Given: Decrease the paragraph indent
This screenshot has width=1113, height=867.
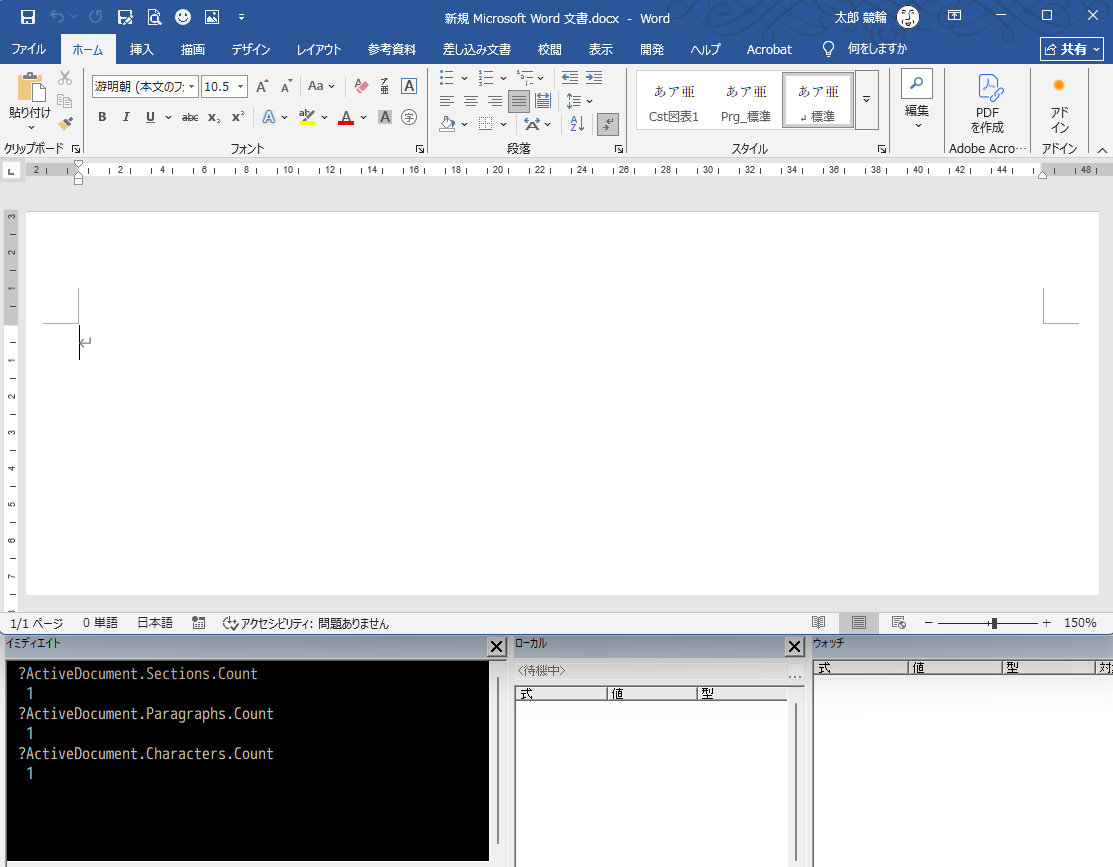Looking at the screenshot, I should coord(570,77).
